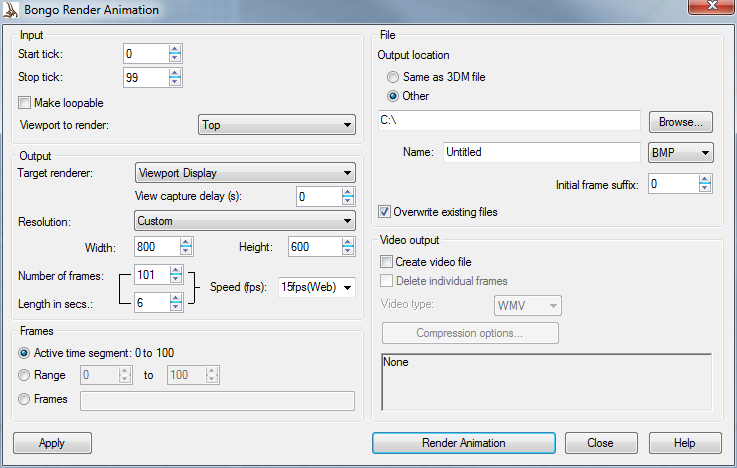Select Range radio button

pos(24,375)
